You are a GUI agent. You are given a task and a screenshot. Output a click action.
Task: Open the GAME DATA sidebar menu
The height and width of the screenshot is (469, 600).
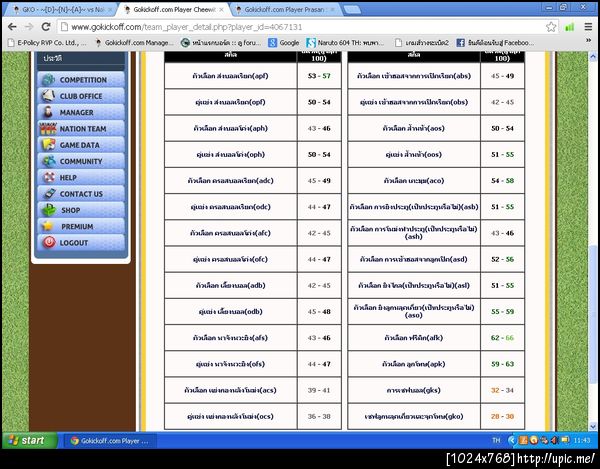(x=81, y=145)
